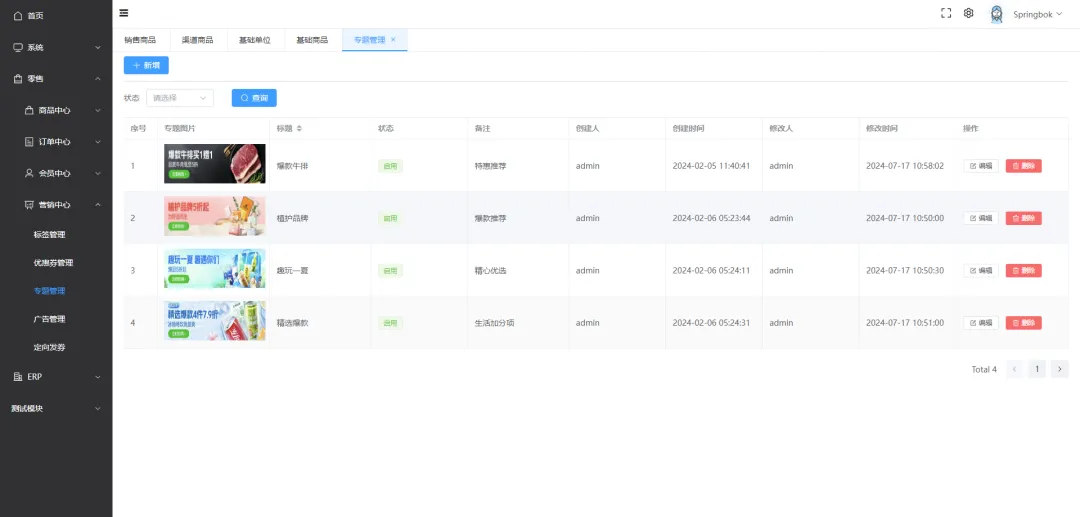1080x517 pixels.
Task: Open 标签管理 in sidebar
Action: 50,235
